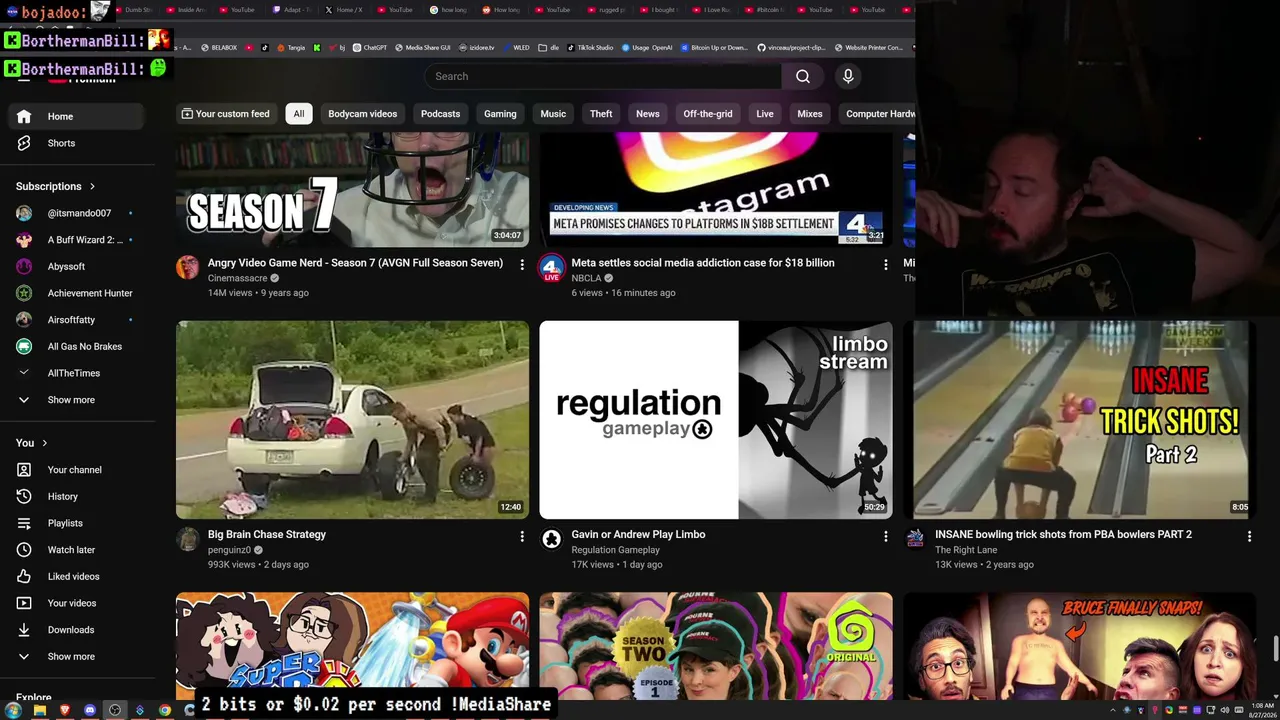Click the YouTube search field
Screen dimensions: 1280x720
pos(603,76)
